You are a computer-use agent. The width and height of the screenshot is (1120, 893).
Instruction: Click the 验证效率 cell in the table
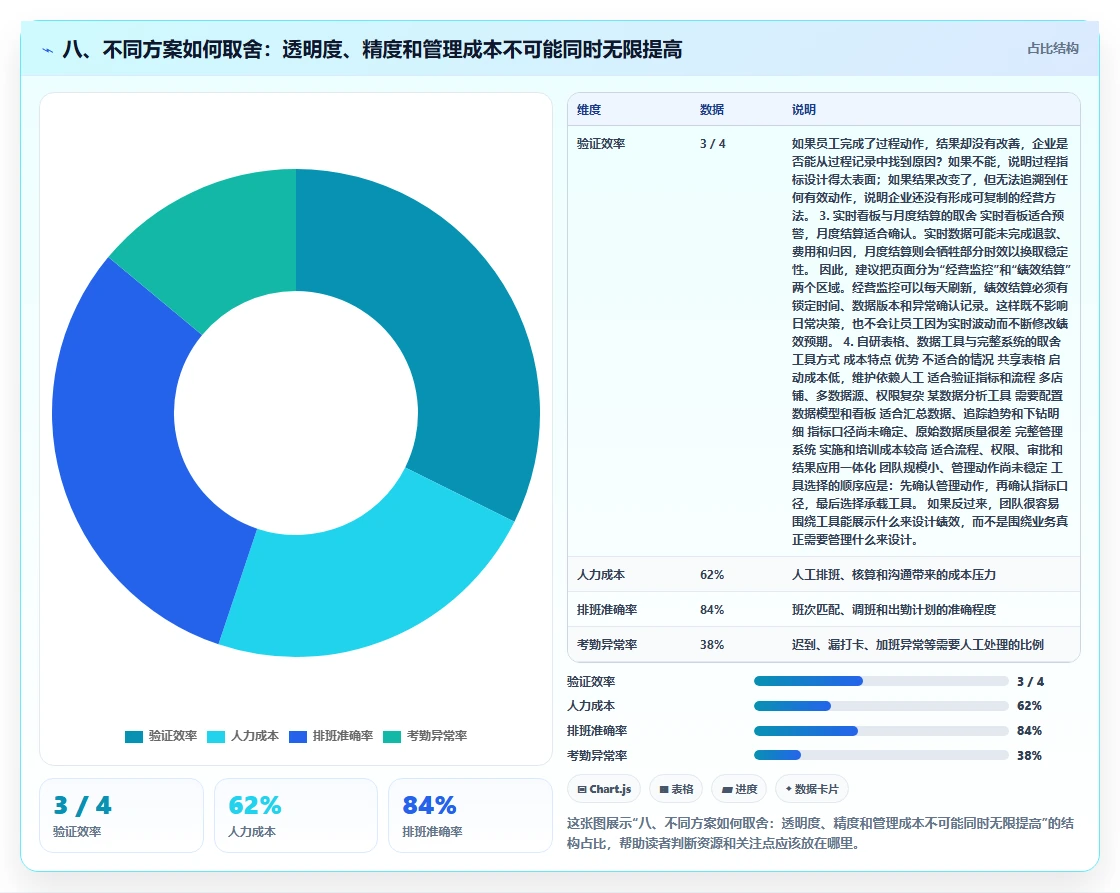click(x=601, y=144)
